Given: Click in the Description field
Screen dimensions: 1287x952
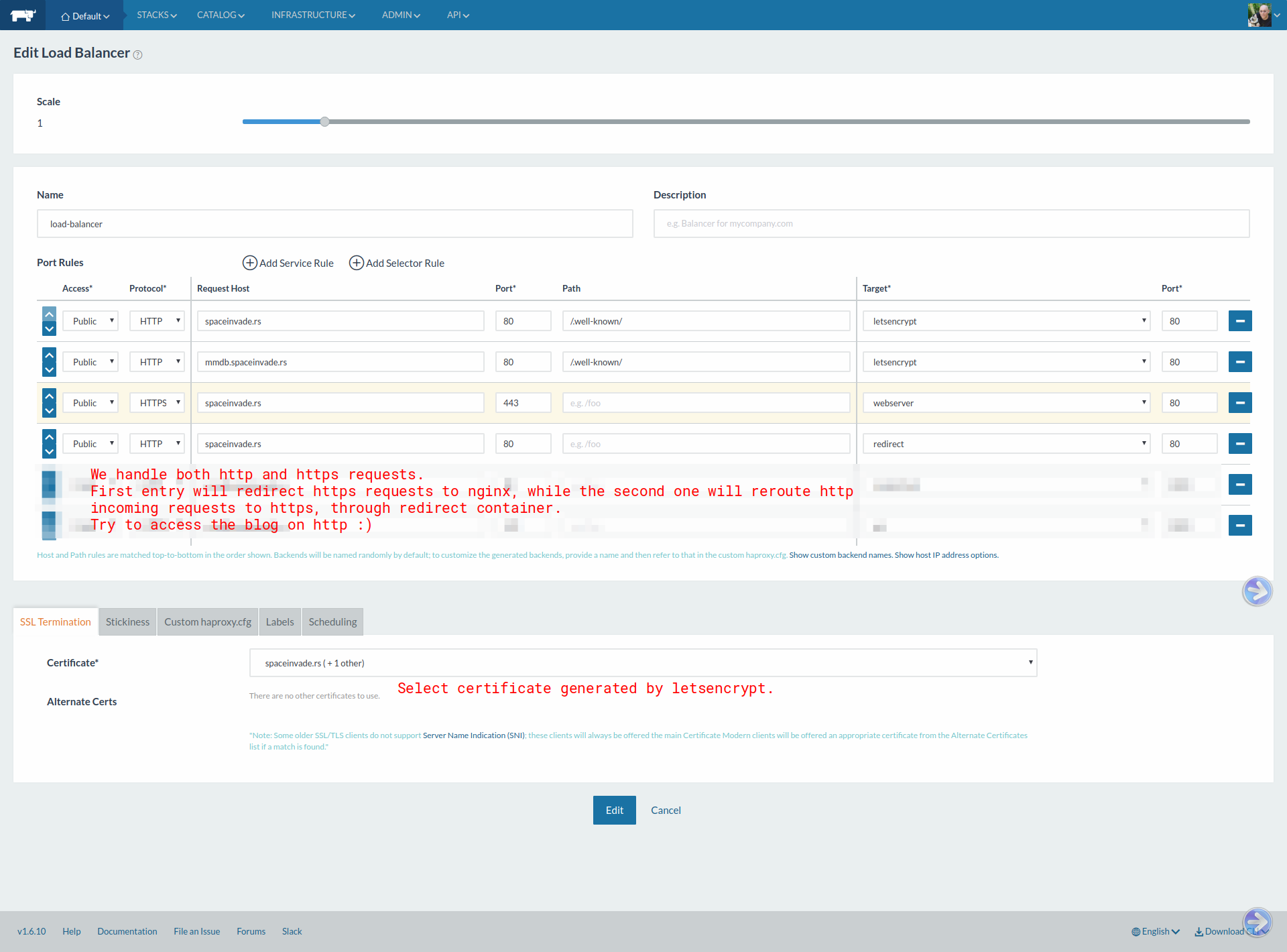Looking at the screenshot, I should [x=952, y=224].
